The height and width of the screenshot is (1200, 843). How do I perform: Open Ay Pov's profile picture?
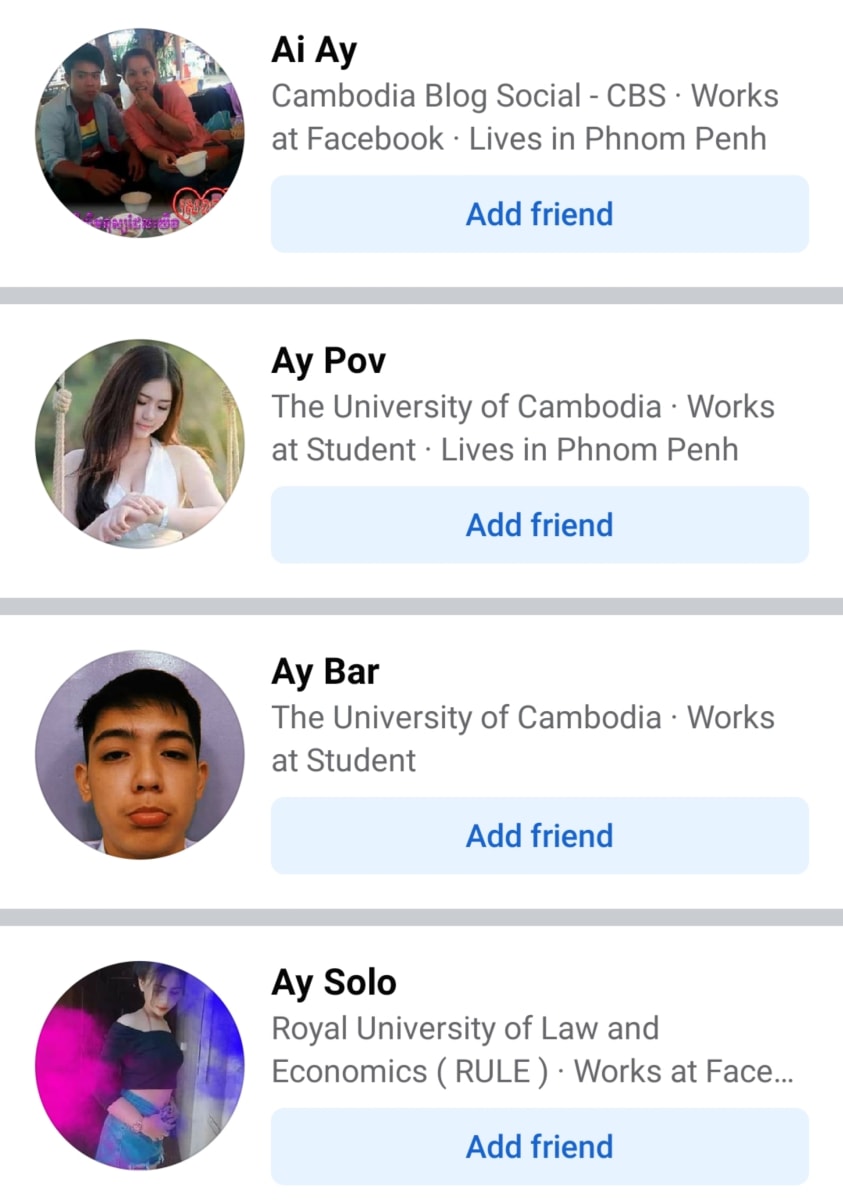(139, 444)
